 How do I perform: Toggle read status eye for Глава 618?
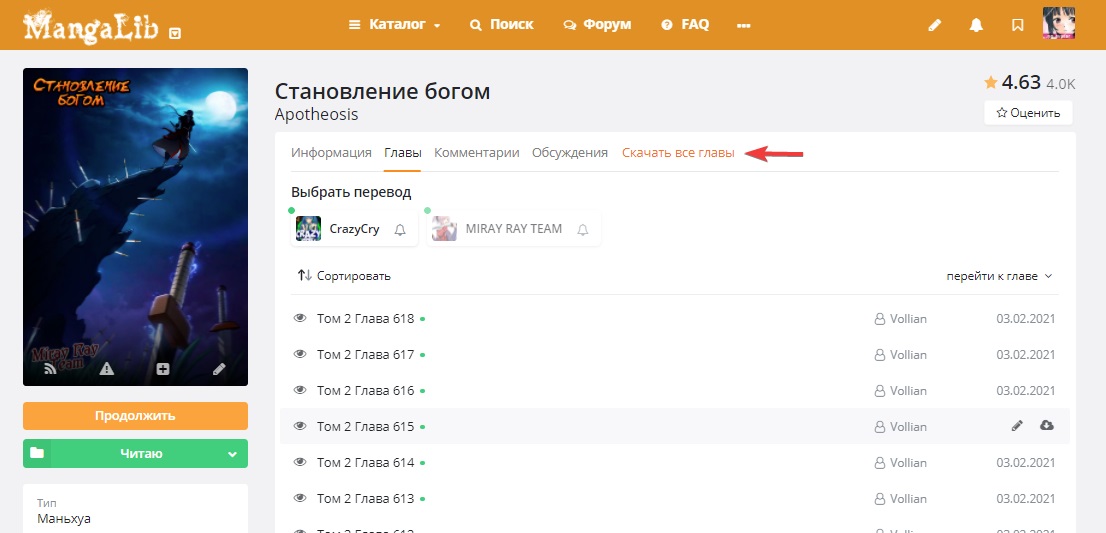pyautogui.click(x=299, y=319)
